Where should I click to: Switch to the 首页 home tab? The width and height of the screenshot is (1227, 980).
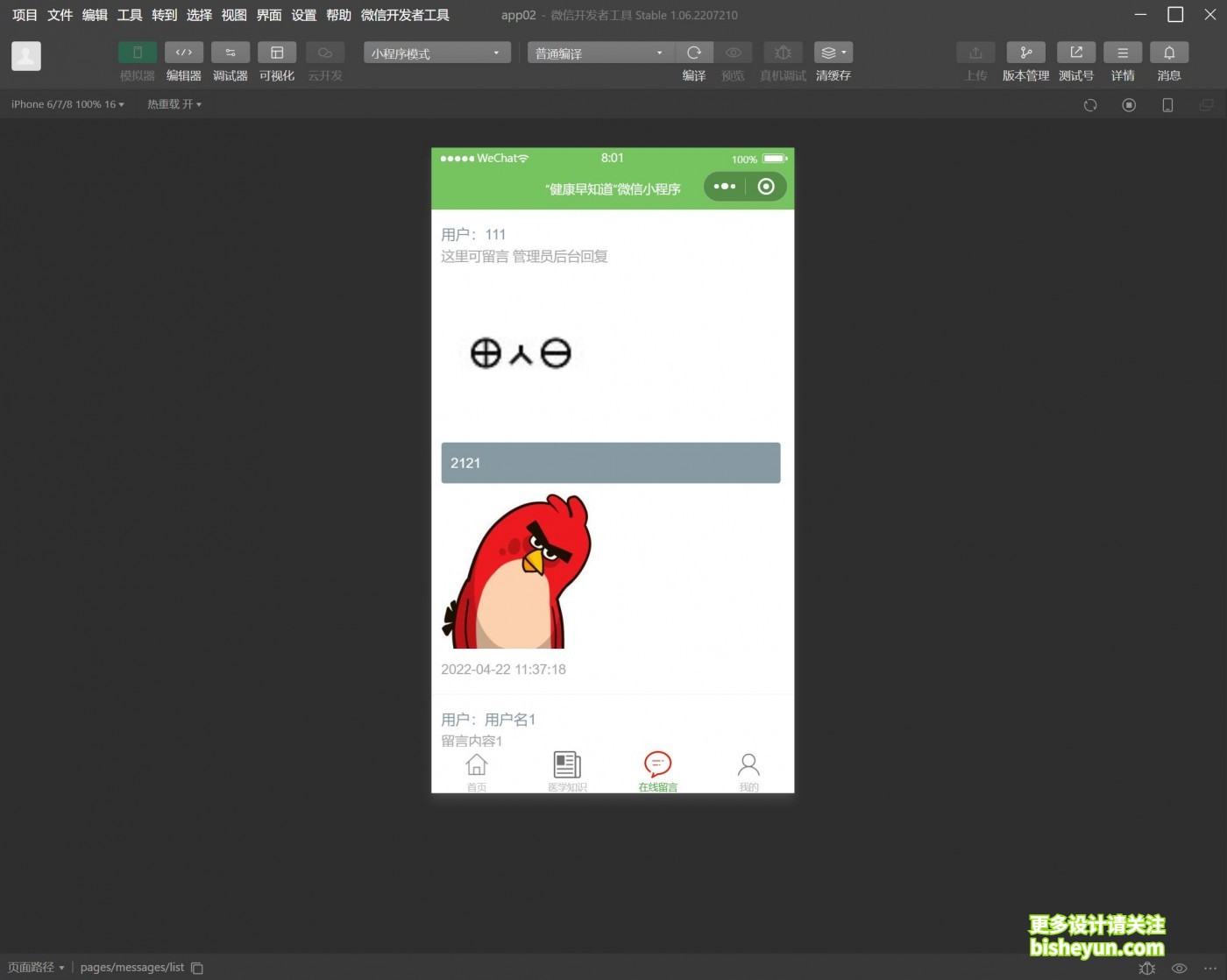click(x=477, y=772)
